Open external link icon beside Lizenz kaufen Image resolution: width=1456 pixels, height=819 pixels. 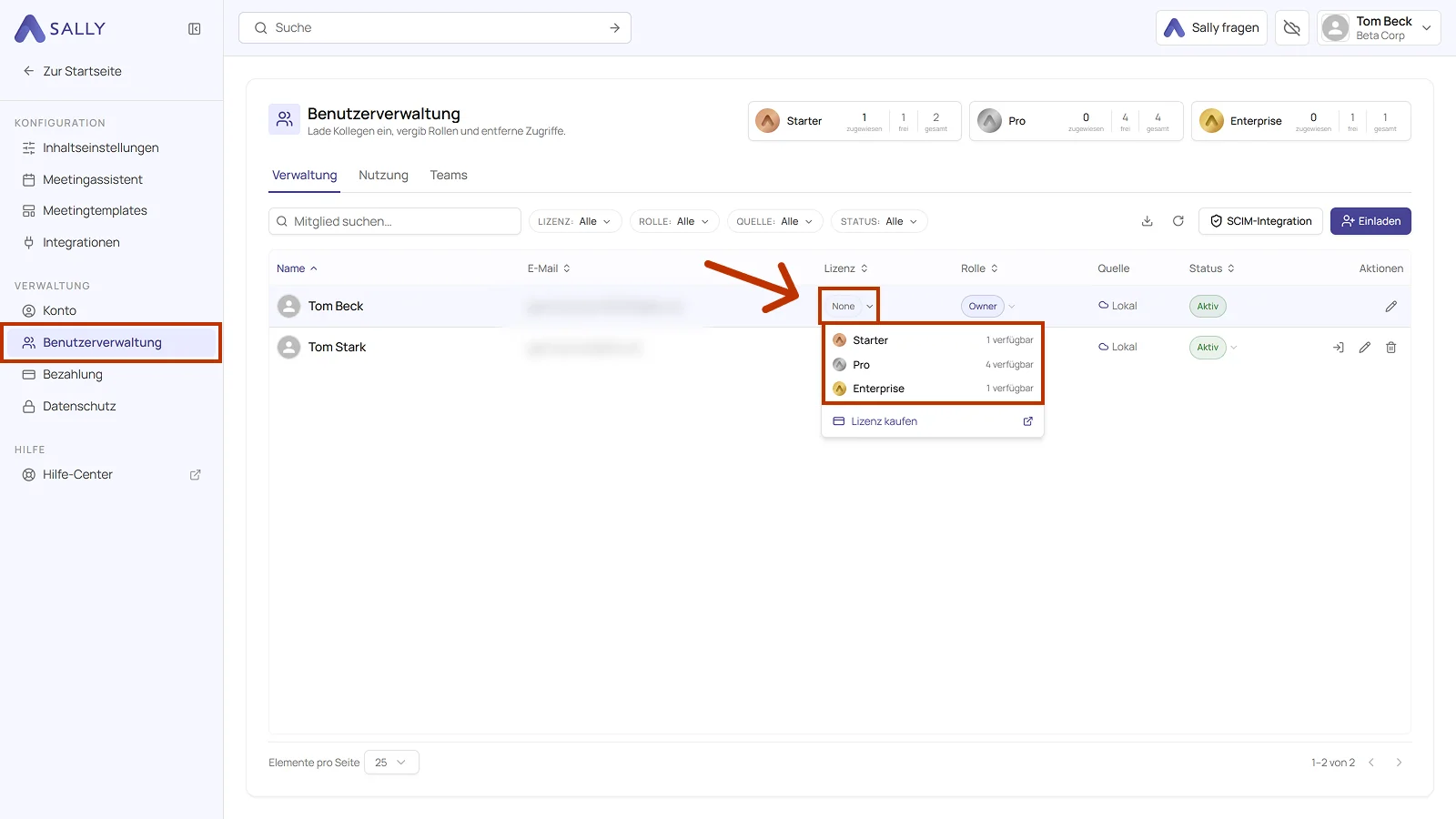1028,421
